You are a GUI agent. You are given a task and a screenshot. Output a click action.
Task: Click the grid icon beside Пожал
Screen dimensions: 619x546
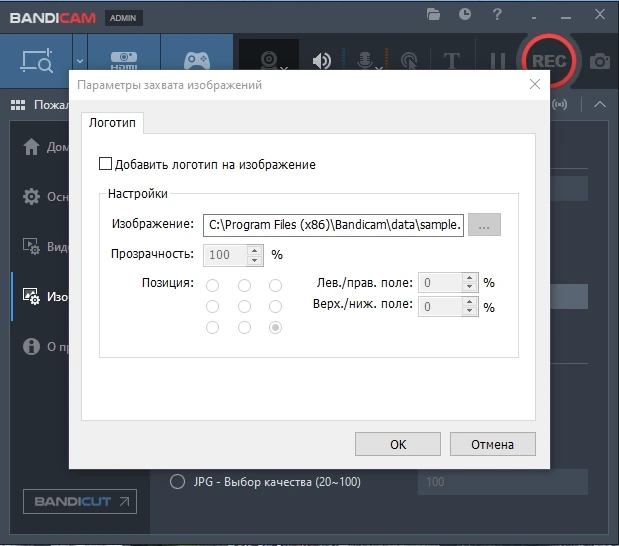point(18,105)
